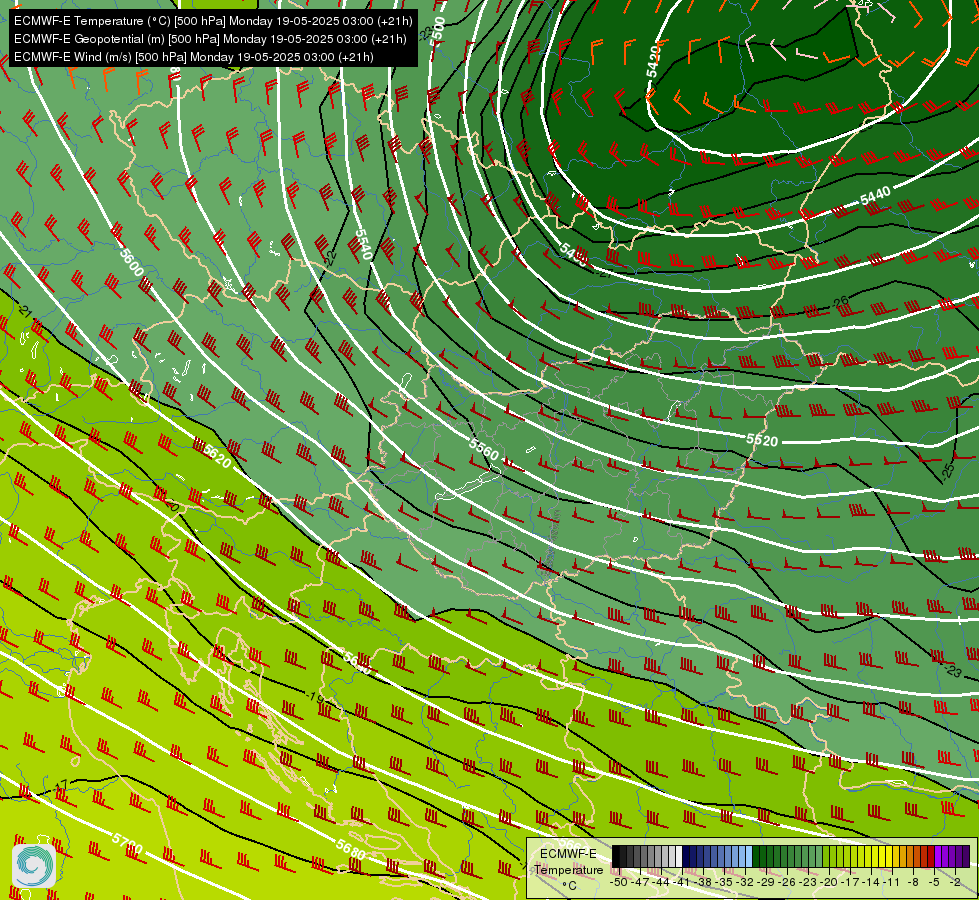Screen dimensions: 979x900
Task: Click the -50 legend tick value
Action: point(619,882)
